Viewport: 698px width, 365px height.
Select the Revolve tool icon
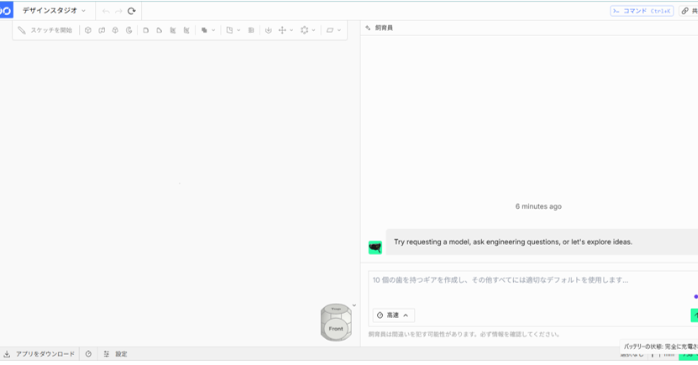pos(129,30)
